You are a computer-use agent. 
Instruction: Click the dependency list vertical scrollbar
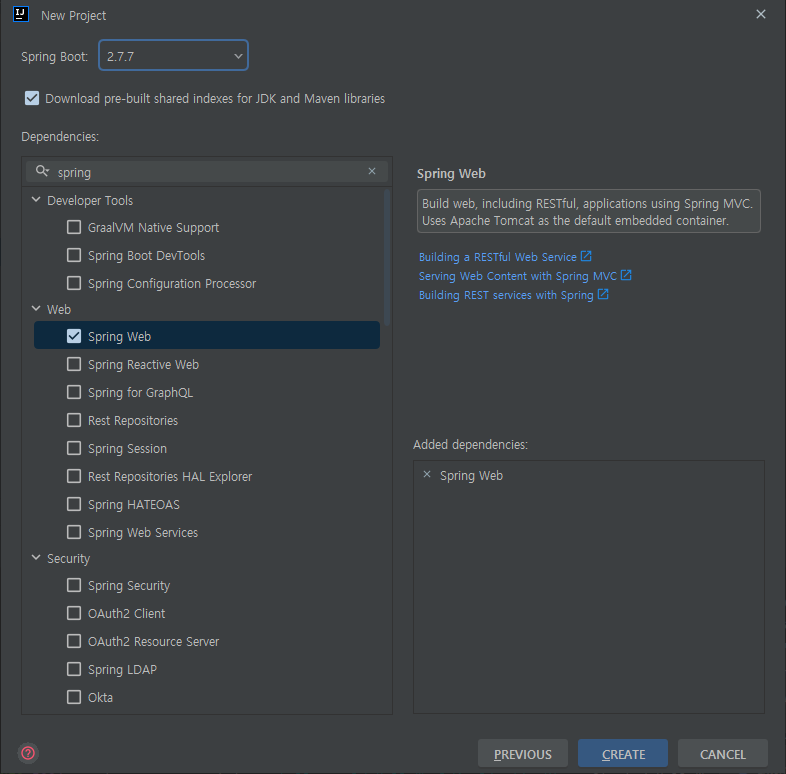click(x=387, y=257)
